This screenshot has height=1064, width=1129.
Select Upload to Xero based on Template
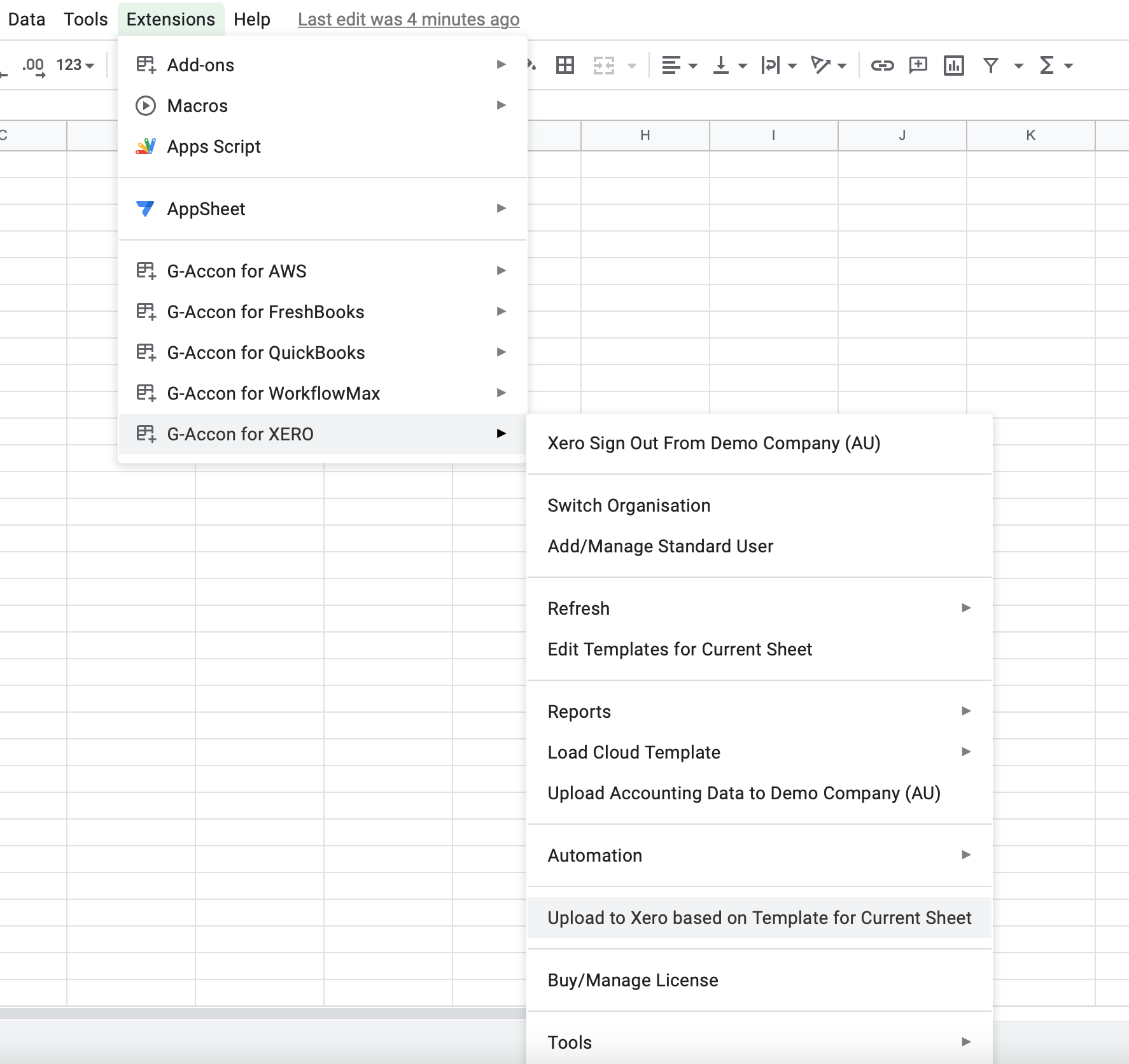759,918
